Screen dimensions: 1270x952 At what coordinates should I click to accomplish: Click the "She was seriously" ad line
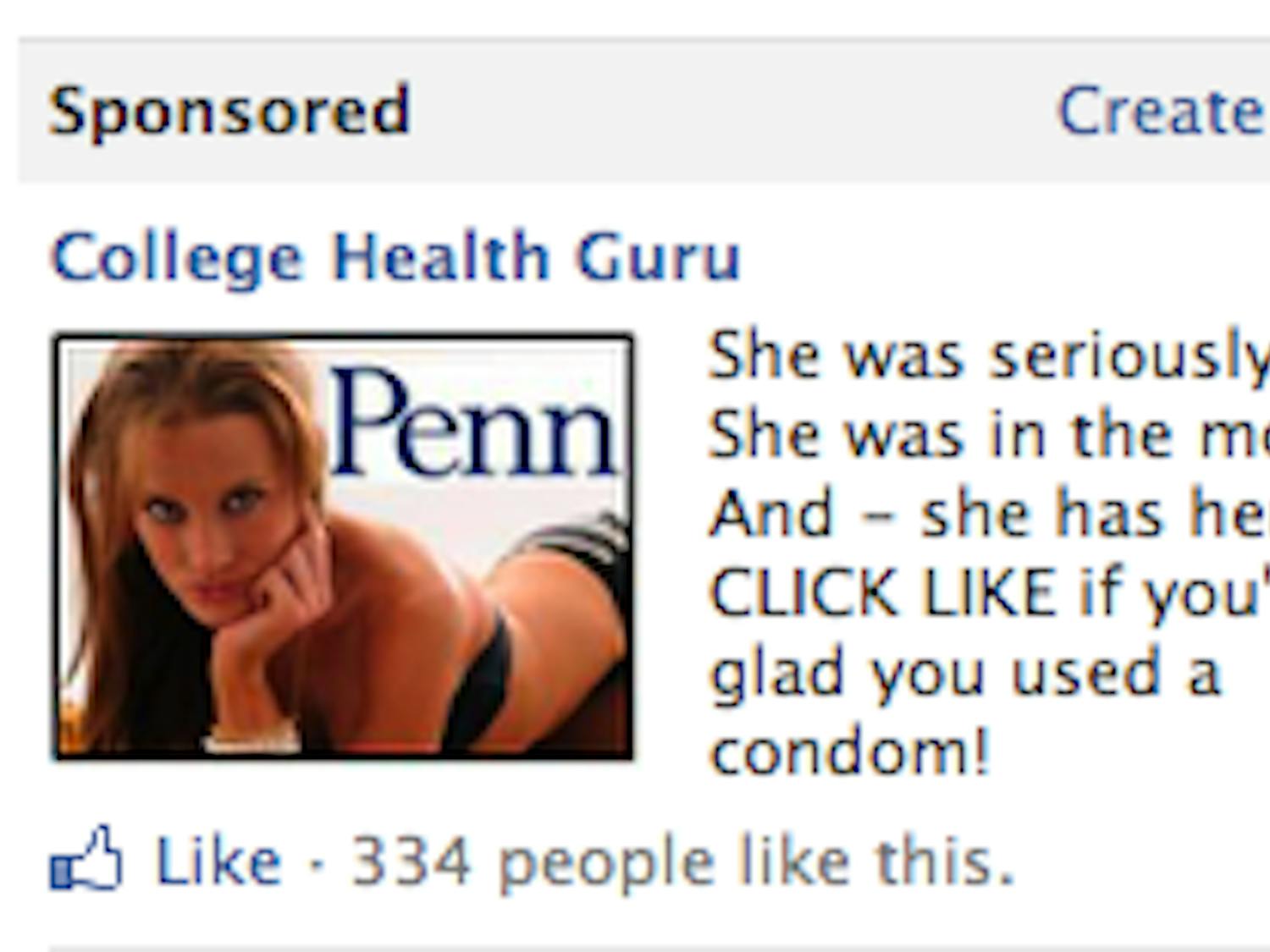point(986,355)
